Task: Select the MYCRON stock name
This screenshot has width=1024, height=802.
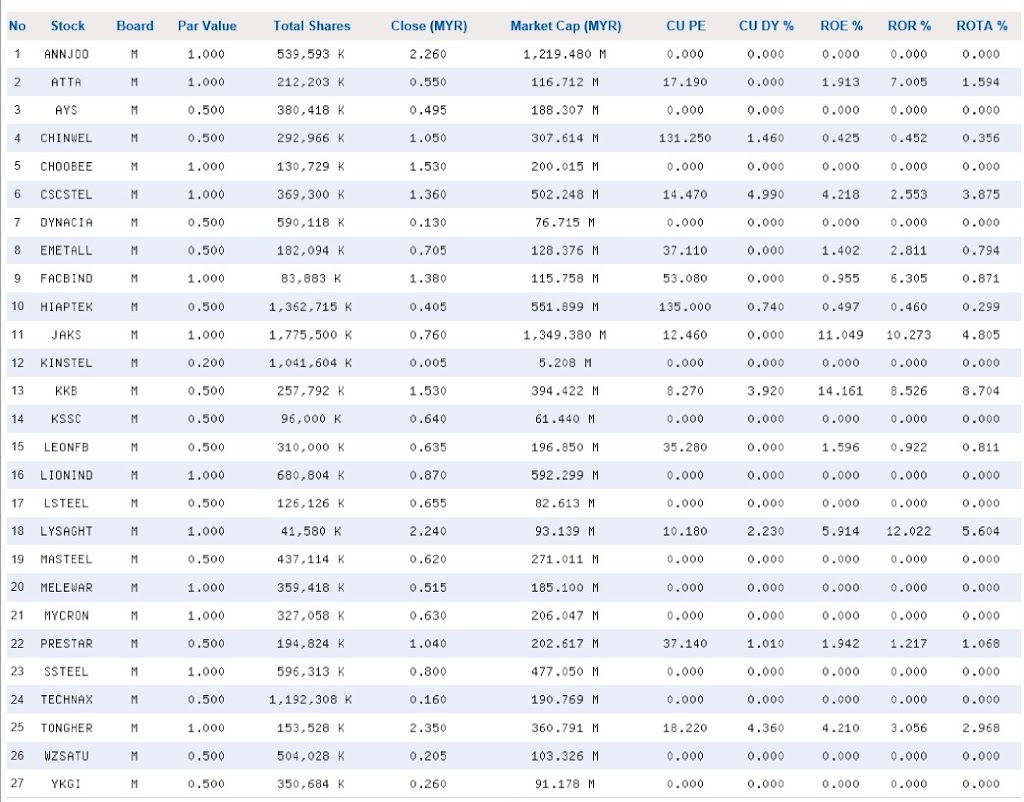Action: (66, 616)
